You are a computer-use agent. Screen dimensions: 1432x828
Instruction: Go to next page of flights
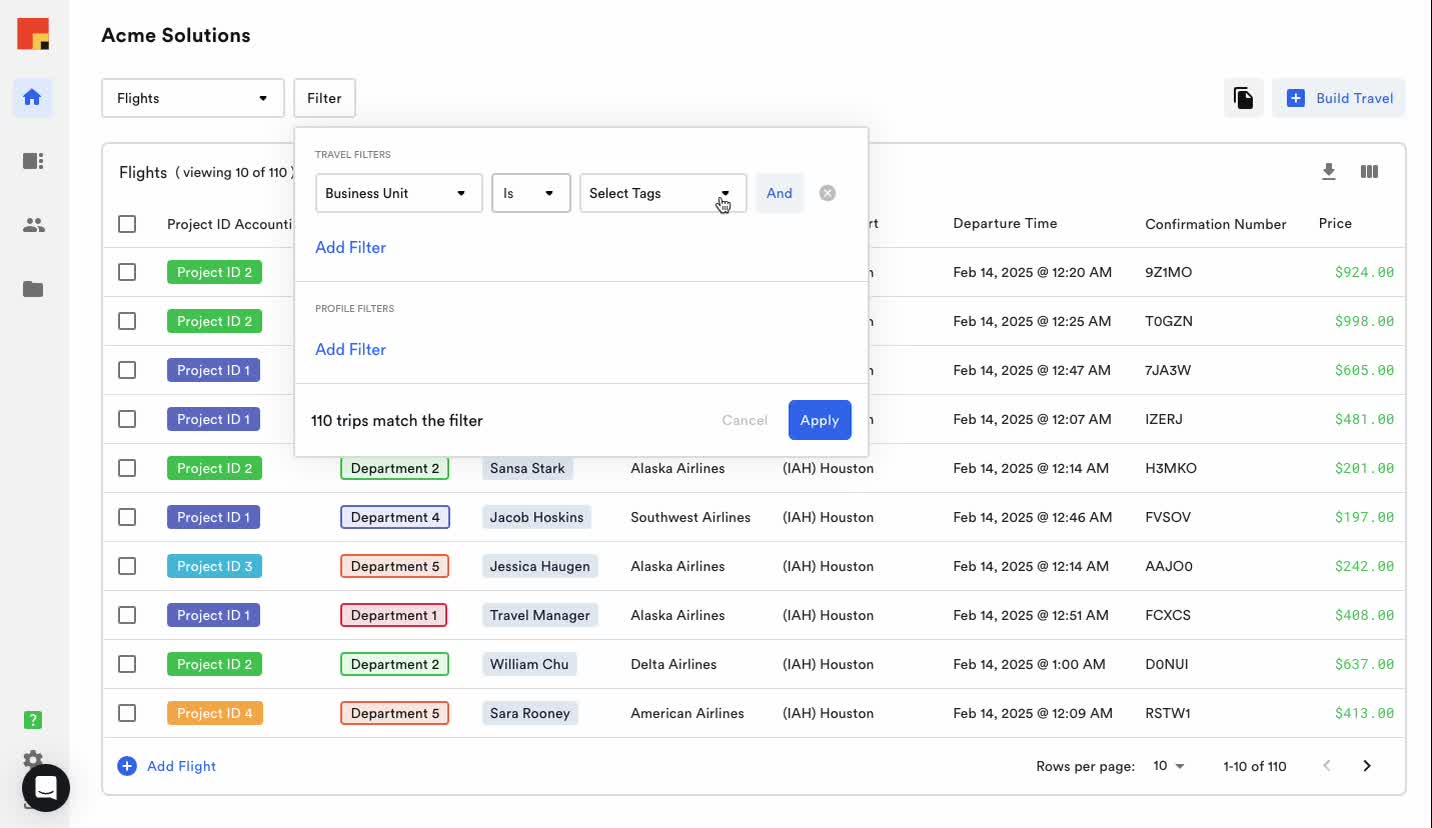pyautogui.click(x=1366, y=766)
